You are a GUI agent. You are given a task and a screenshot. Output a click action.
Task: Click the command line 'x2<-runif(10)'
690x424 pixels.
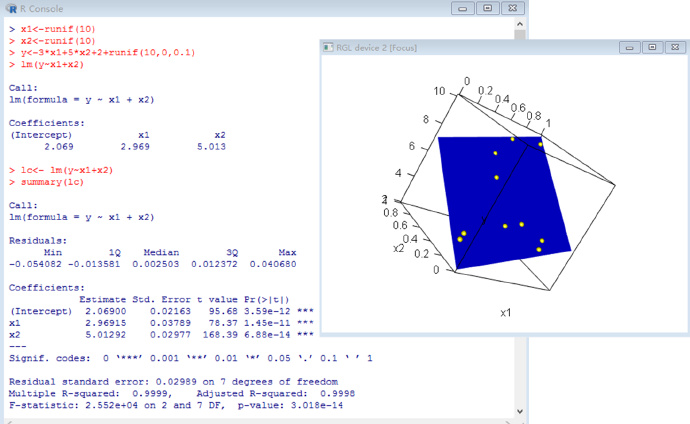[58, 41]
